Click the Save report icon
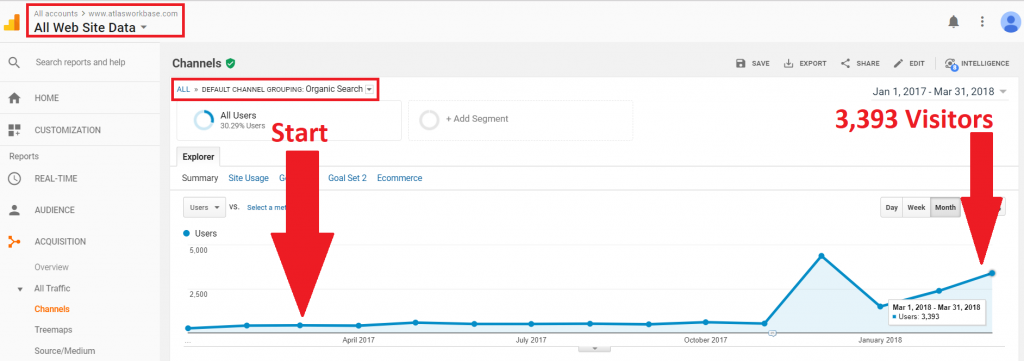 [741, 63]
